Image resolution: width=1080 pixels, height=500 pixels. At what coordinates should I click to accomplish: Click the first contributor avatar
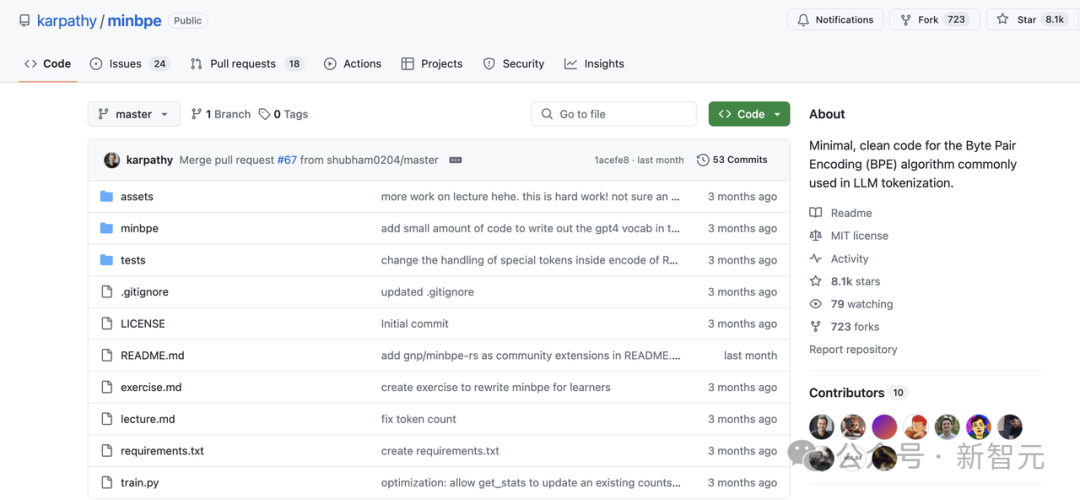point(821,427)
